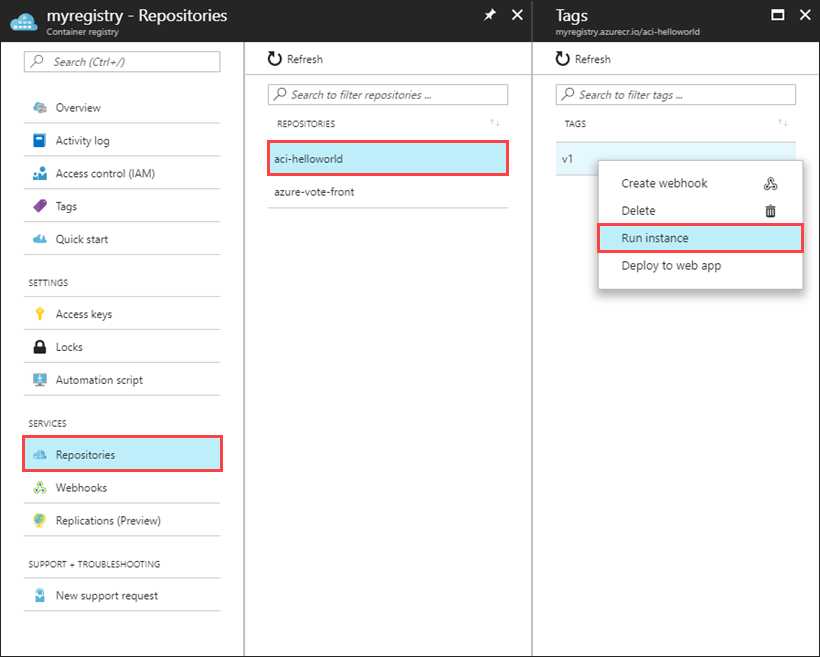Create a new support request
This screenshot has height=657, width=820.
[x=105, y=595]
